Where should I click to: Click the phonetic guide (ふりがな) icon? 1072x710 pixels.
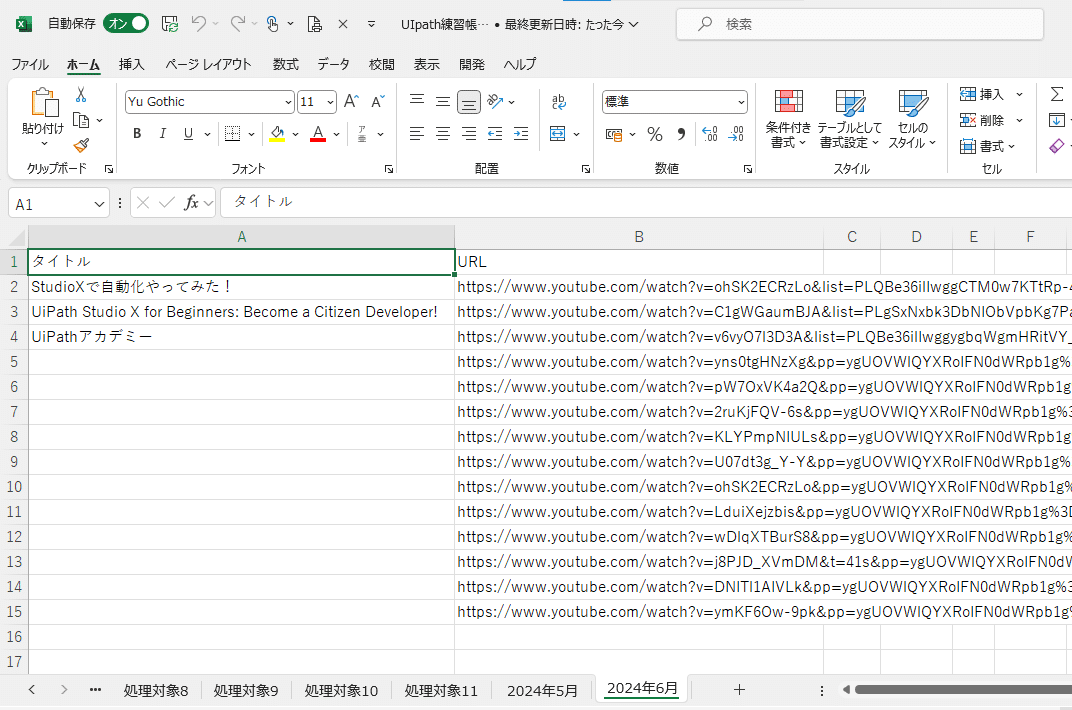pos(362,134)
